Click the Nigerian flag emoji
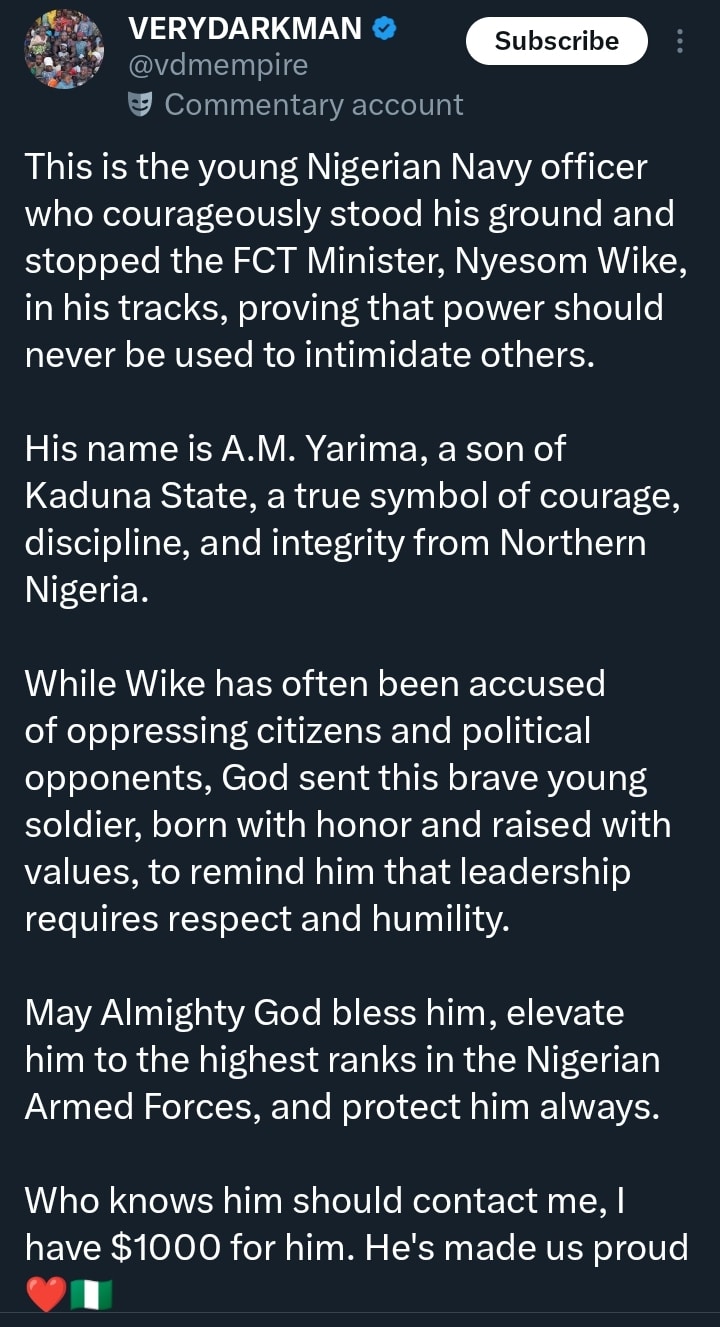This screenshot has height=1327, width=720. click(x=91, y=1294)
